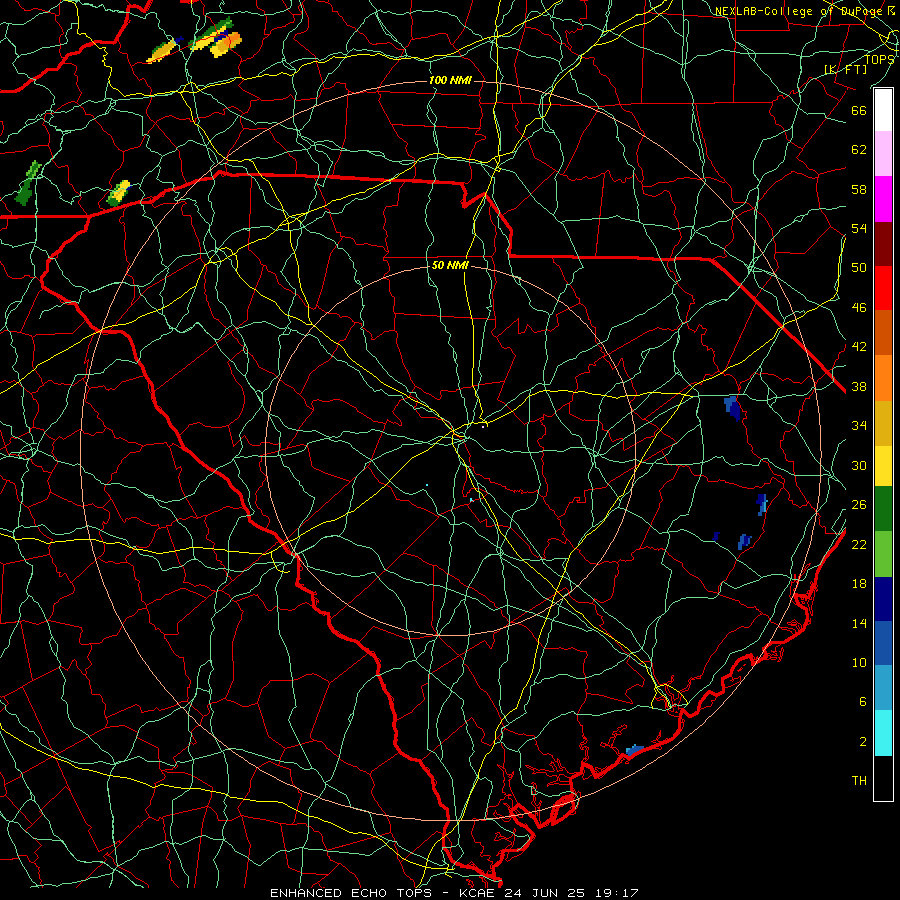900x900 pixels.
Task: Click the legend value 54
Action: pyautogui.click(x=859, y=228)
